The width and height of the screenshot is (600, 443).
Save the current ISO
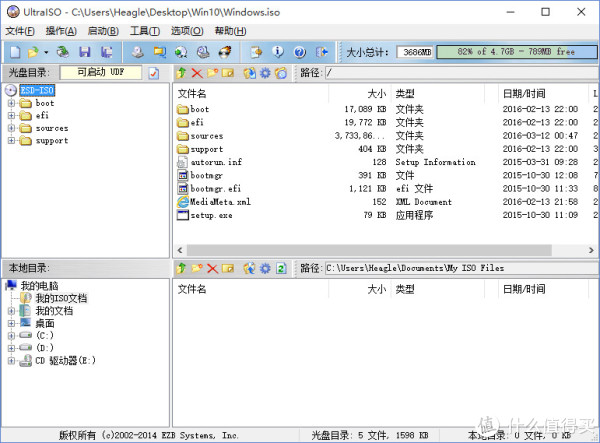click(85, 52)
